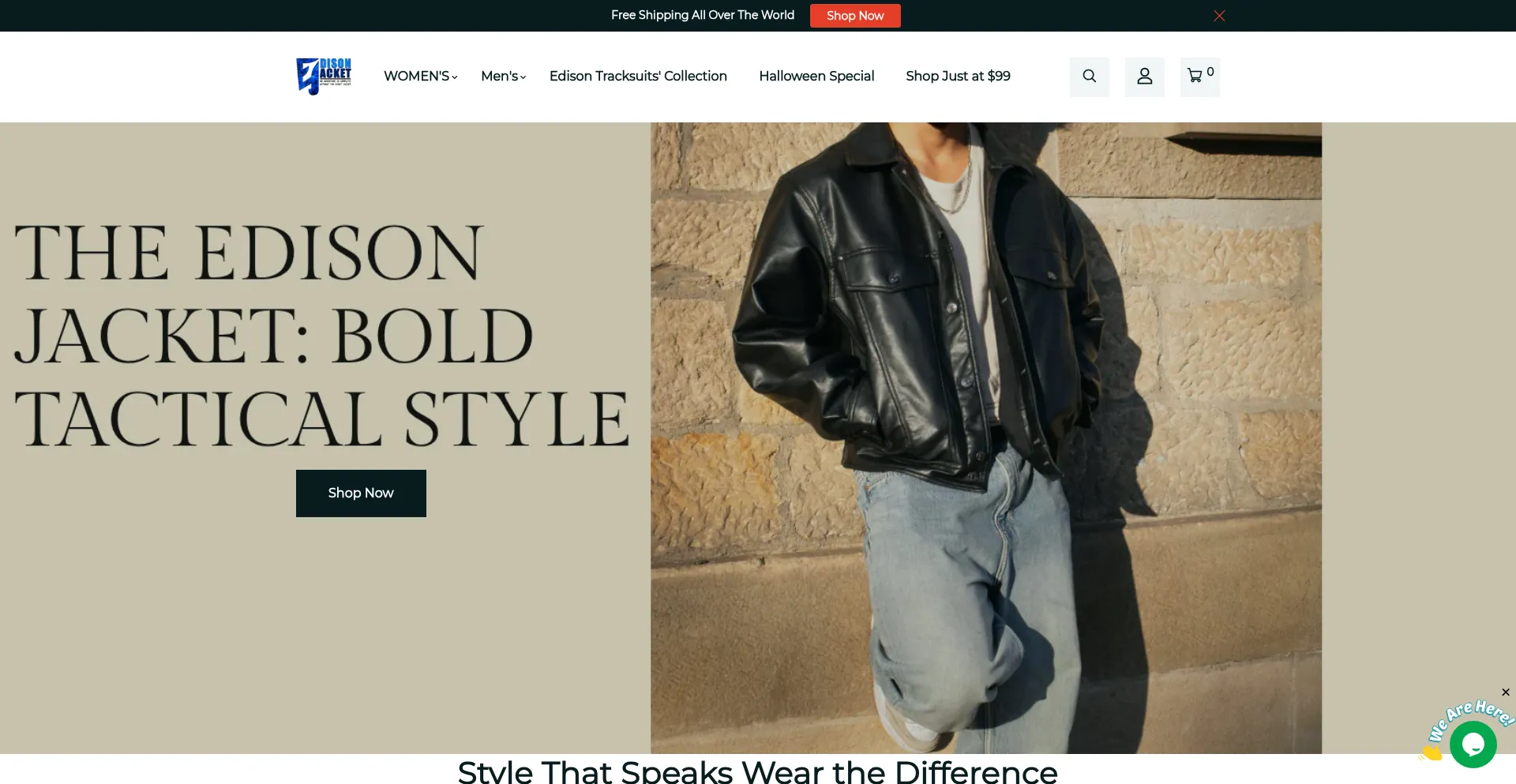Screen dimensions: 1516x784
Task: Open Edison Tracksuits' Collection menu item
Action: [x=638, y=77]
